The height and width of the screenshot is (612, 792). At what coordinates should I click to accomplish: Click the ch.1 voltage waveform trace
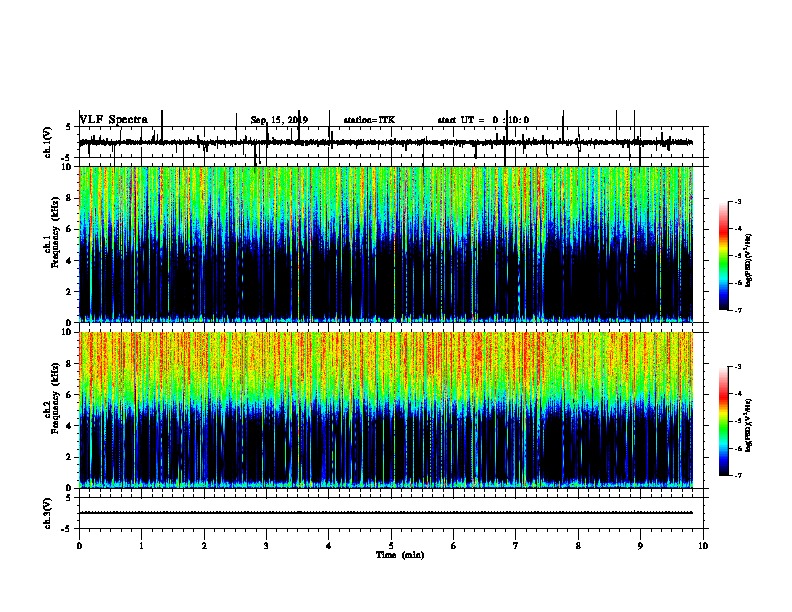386,142
